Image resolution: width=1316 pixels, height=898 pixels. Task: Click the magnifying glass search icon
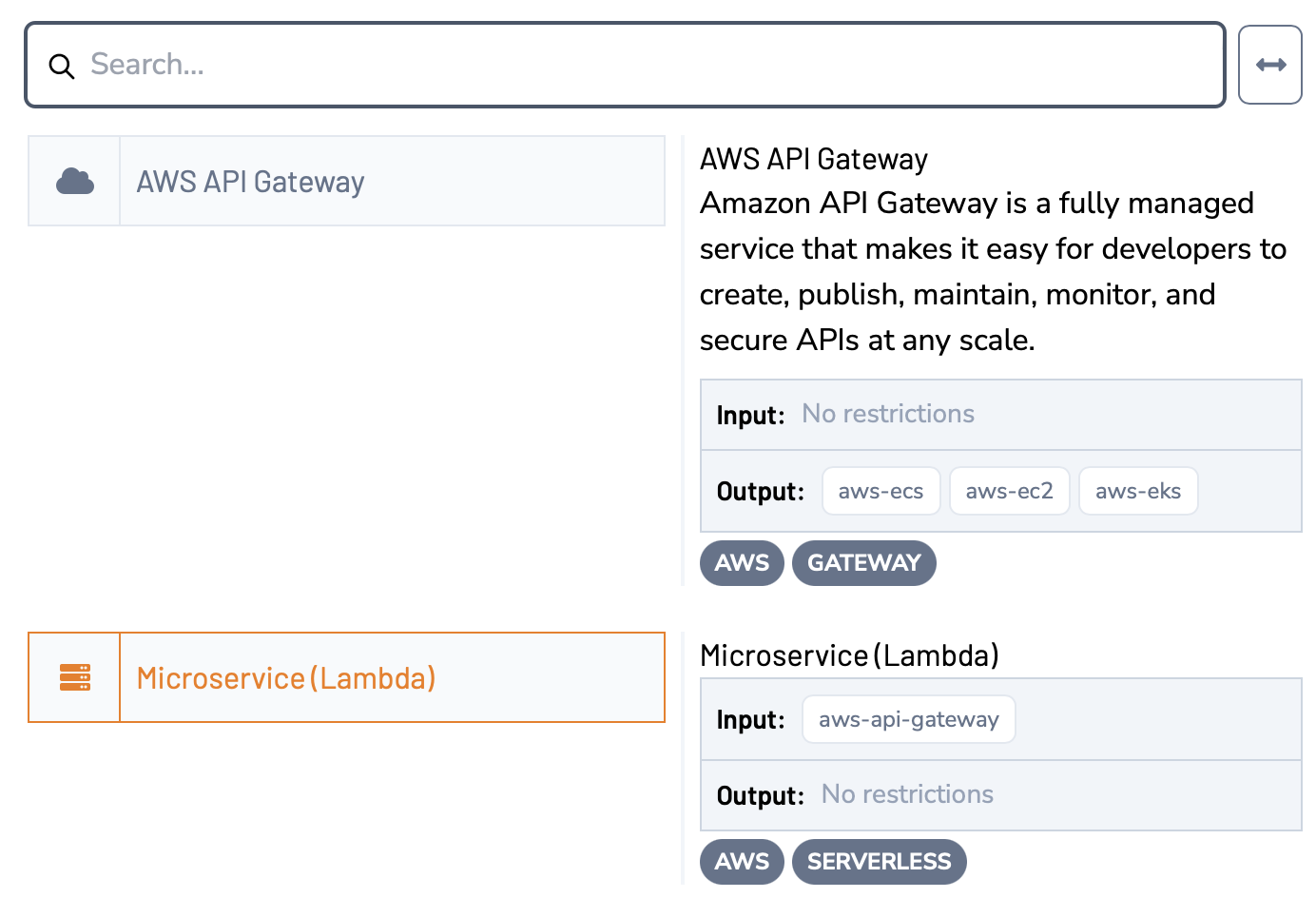coord(62,66)
